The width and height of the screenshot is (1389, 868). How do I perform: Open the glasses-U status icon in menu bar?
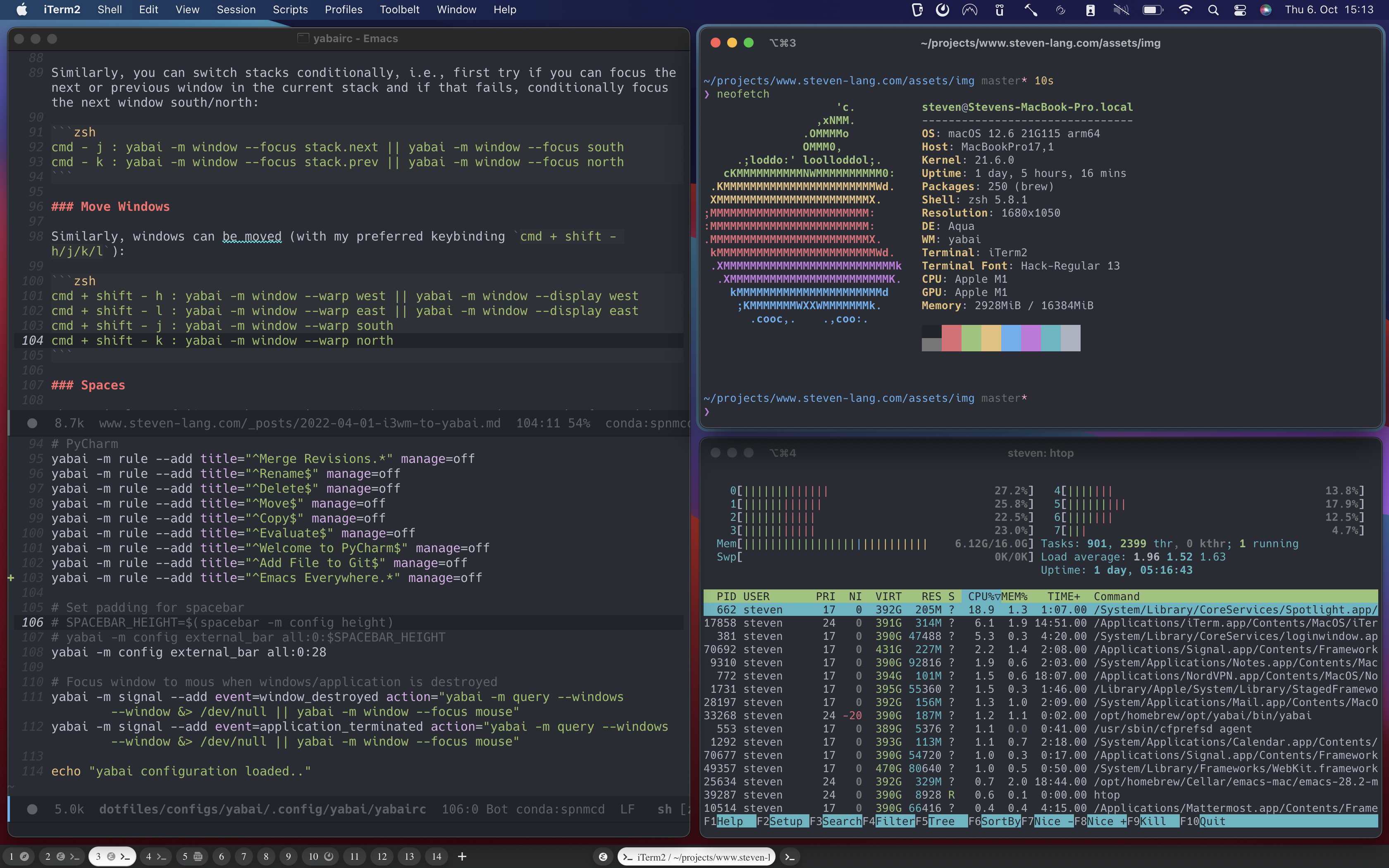(x=999, y=10)
